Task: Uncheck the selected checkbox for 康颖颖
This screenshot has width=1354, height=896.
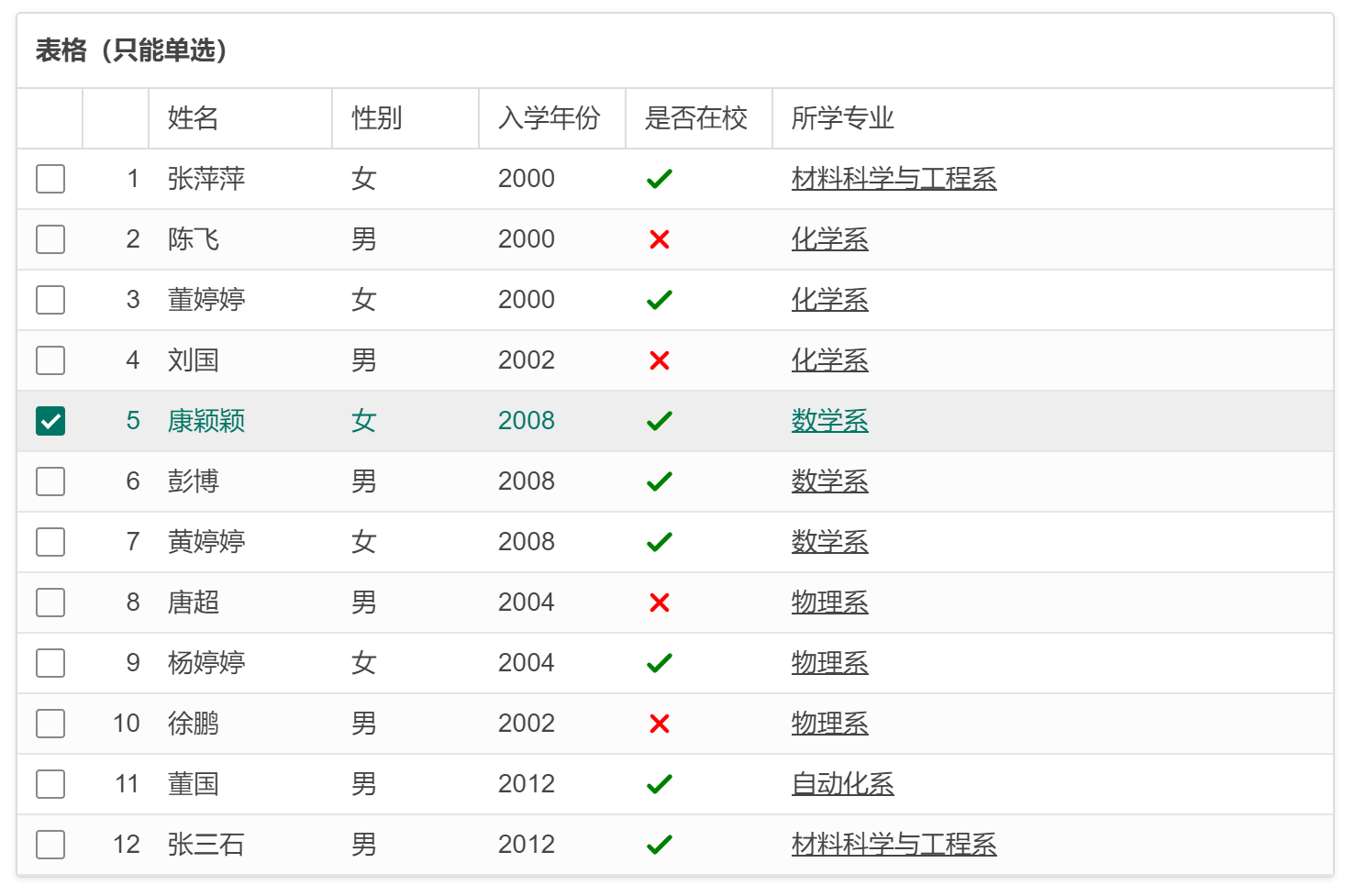Action: point(50,421)
